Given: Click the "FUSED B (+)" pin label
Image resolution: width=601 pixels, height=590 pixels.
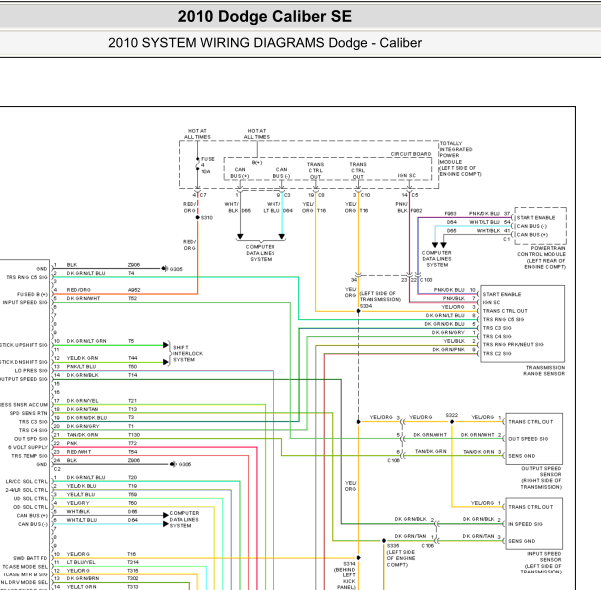Looking at the screenshot, I should (x=32, y=294).
